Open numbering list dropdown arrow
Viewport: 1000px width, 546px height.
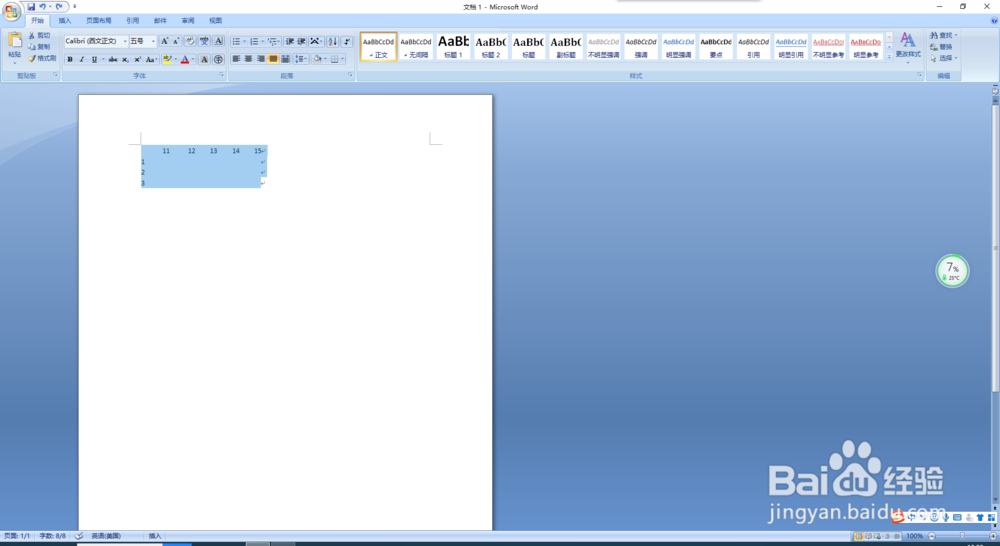tap(263, 41)
